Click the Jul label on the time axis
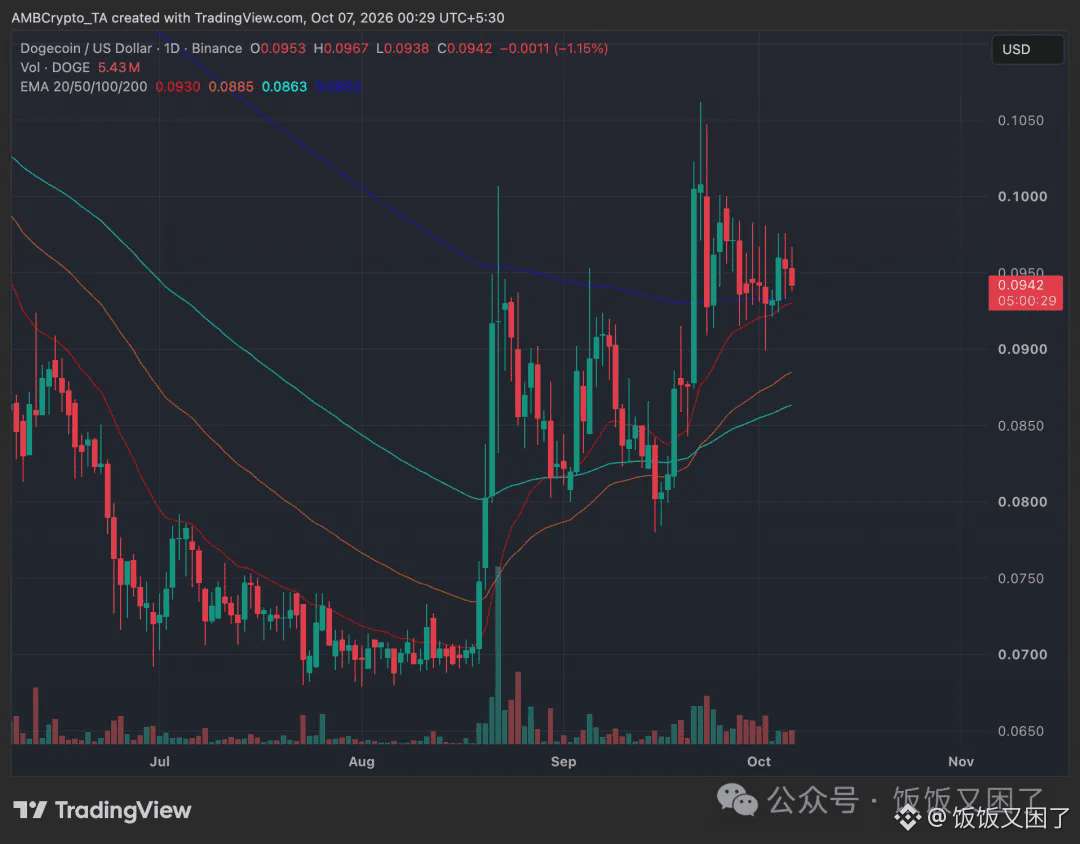1080x844 pixels. (160, 761)
